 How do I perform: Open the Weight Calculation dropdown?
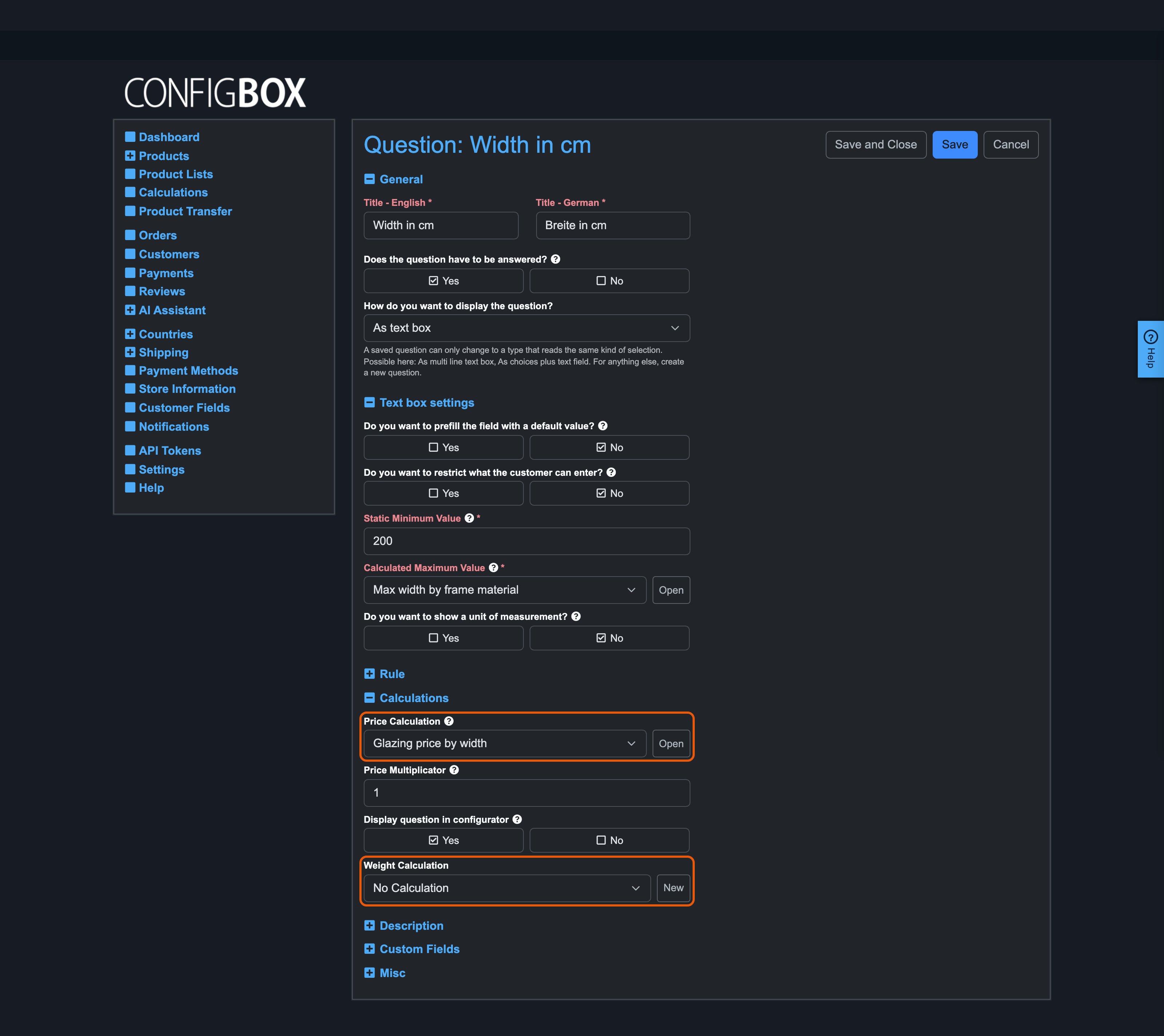tap(507, 888)
